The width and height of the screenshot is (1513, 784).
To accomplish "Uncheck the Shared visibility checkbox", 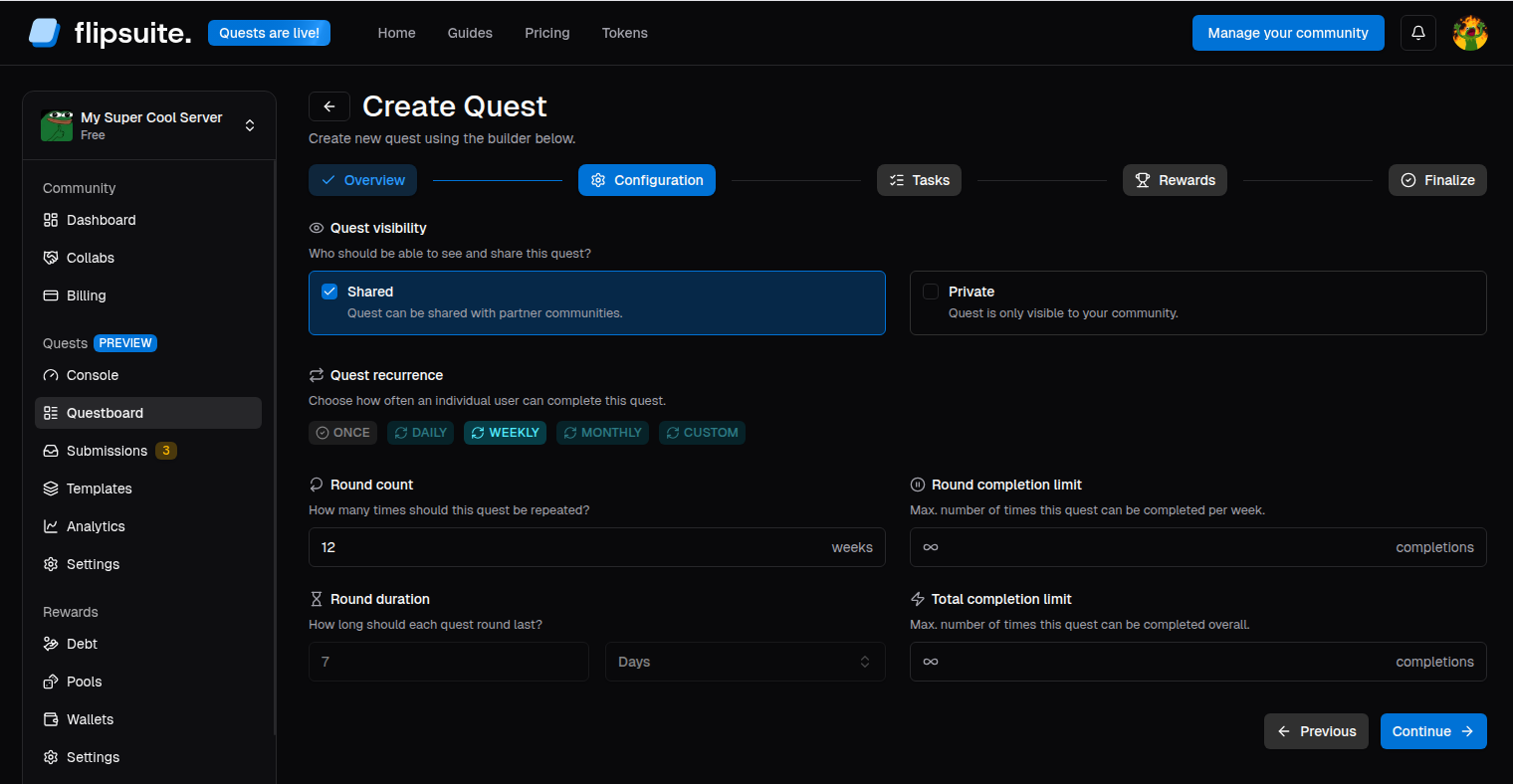I will (329, 292).
